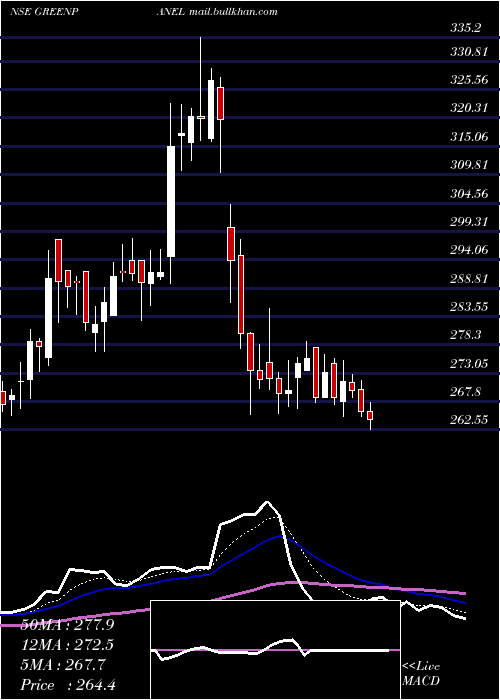This screenshot has width=500, height=700.
Task: Click the 50MA : 277.9 readout
Action: pos(67,625)
